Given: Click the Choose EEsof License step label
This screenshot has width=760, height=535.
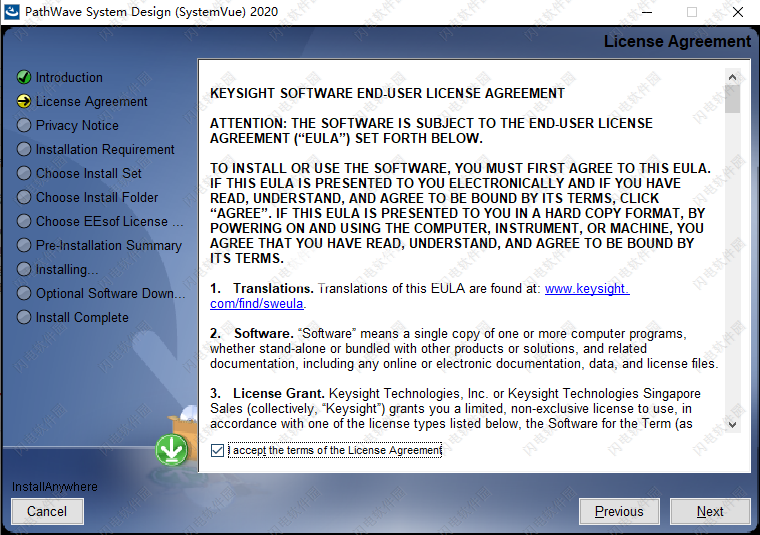Looking at the screenshot, I should point(110,221).
